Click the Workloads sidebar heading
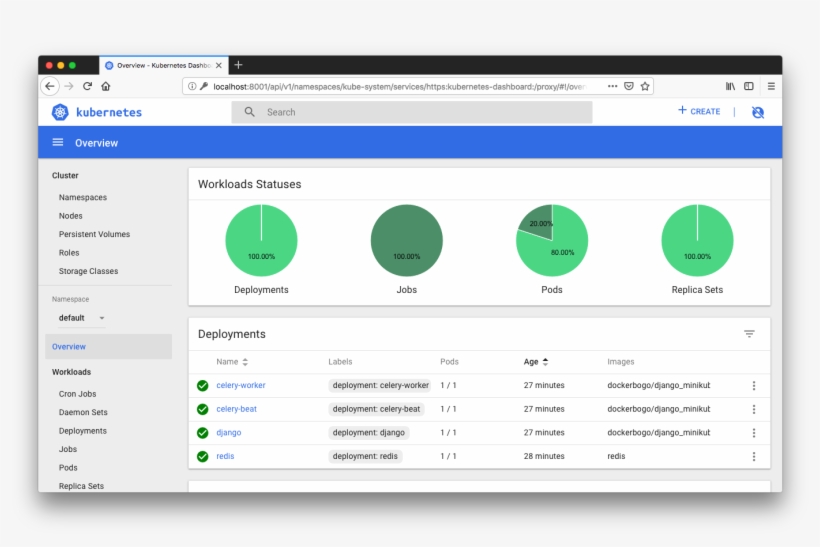The width and height of the screenshot is (820, 547). tap(71, 372)
